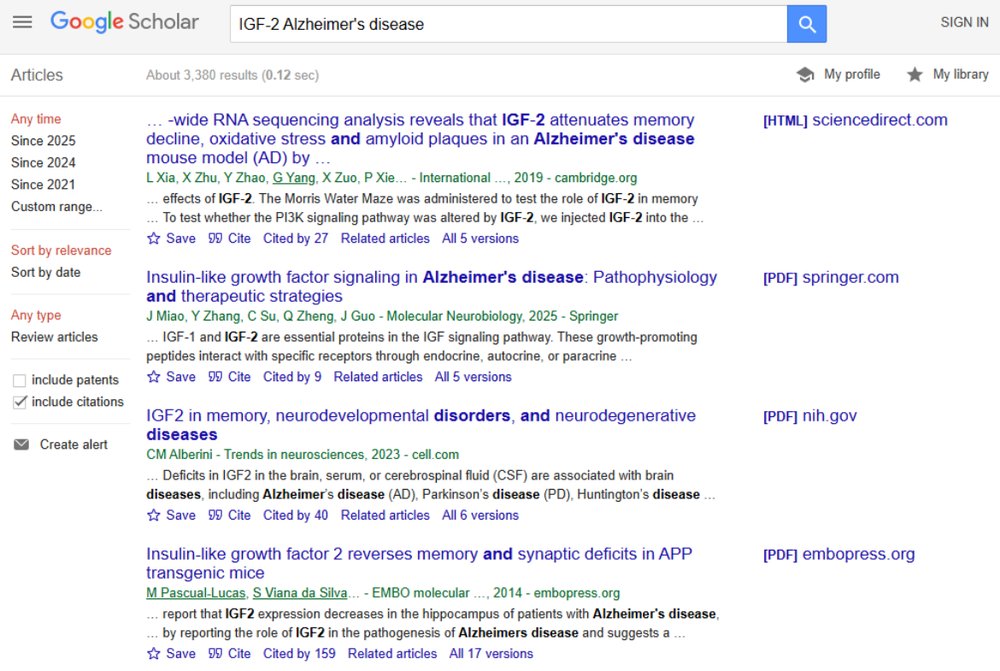Save the IGF2 in memory article

(172, 515)
